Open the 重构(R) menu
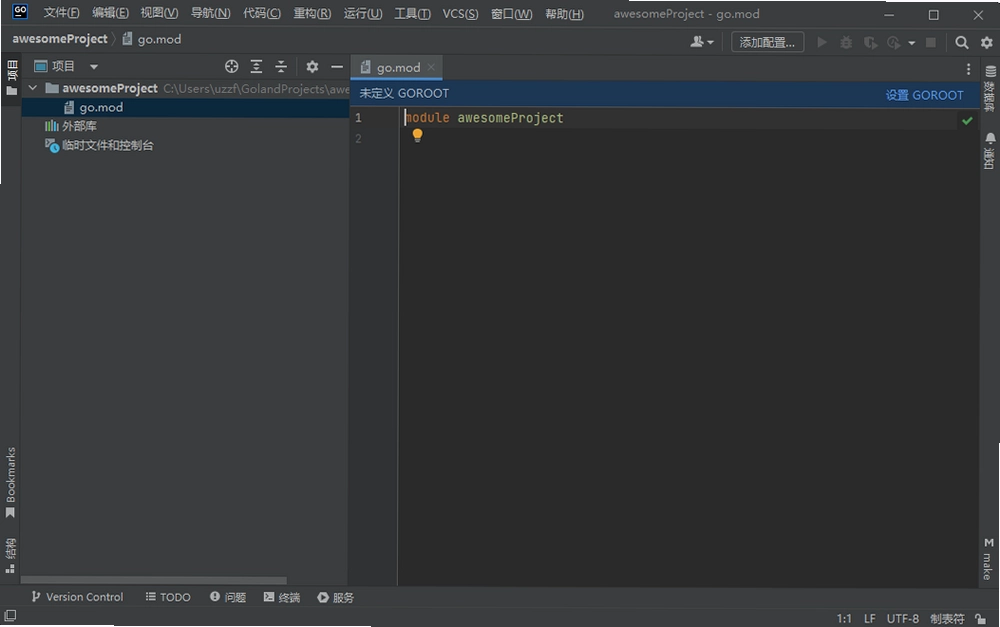Viewport: 1000px width, 627px height. pos(312,13)
